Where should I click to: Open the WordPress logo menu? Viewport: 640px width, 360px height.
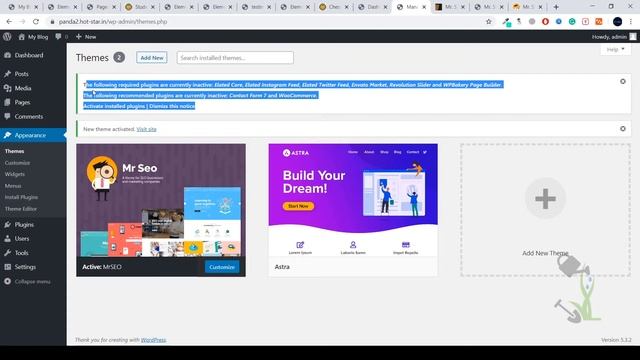click(x=7, y=36)
